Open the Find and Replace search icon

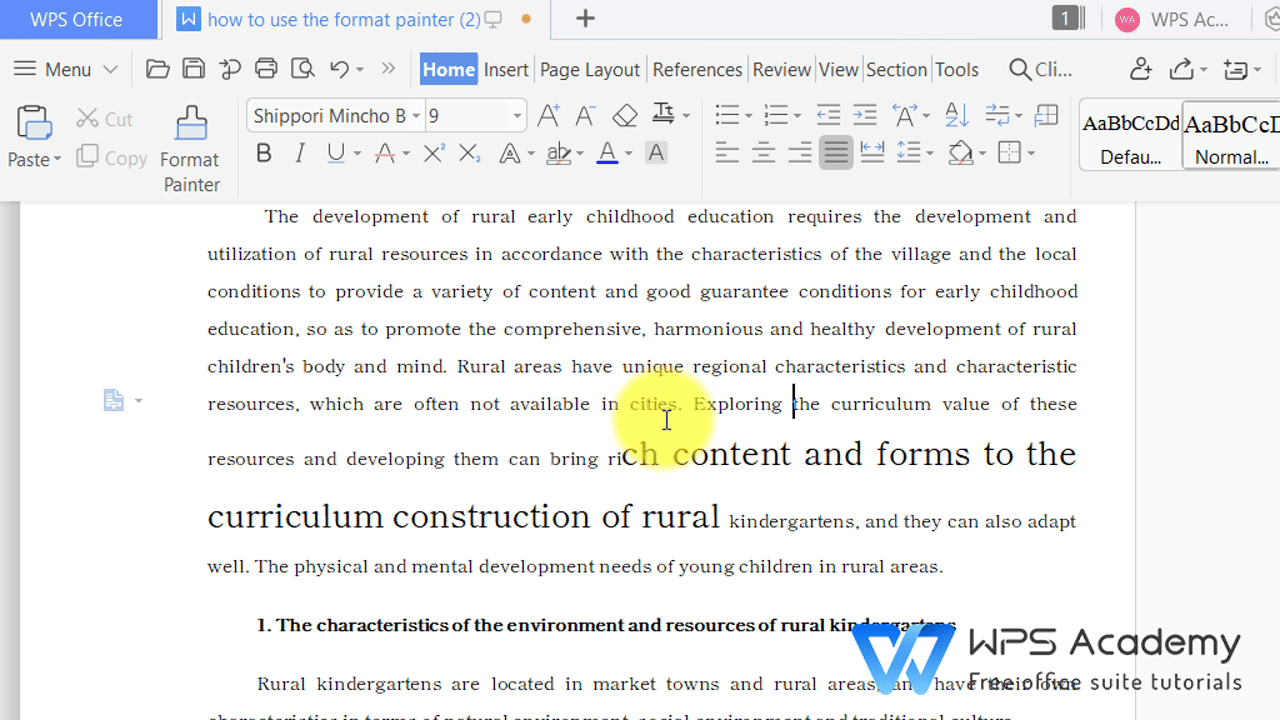pyautogui.click(x=1020, y=69)
